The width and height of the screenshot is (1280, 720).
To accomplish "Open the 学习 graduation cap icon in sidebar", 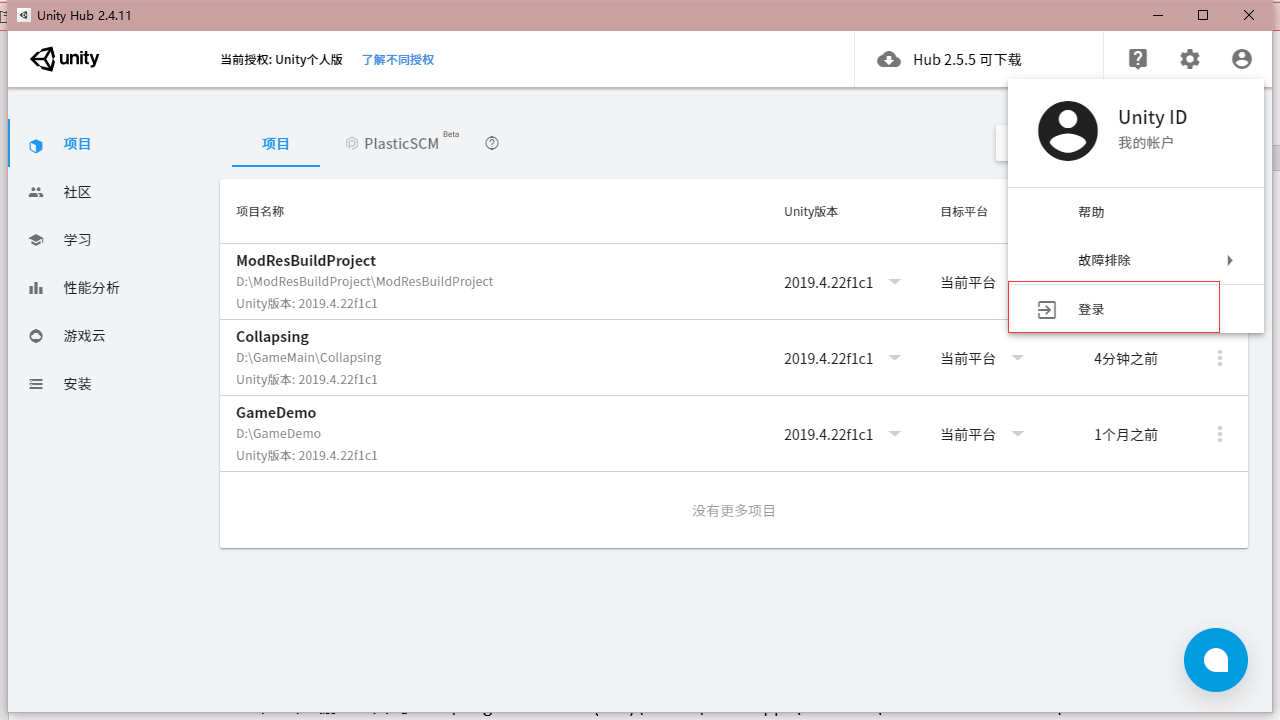I will pyautogui.click(x=36, y=240).
